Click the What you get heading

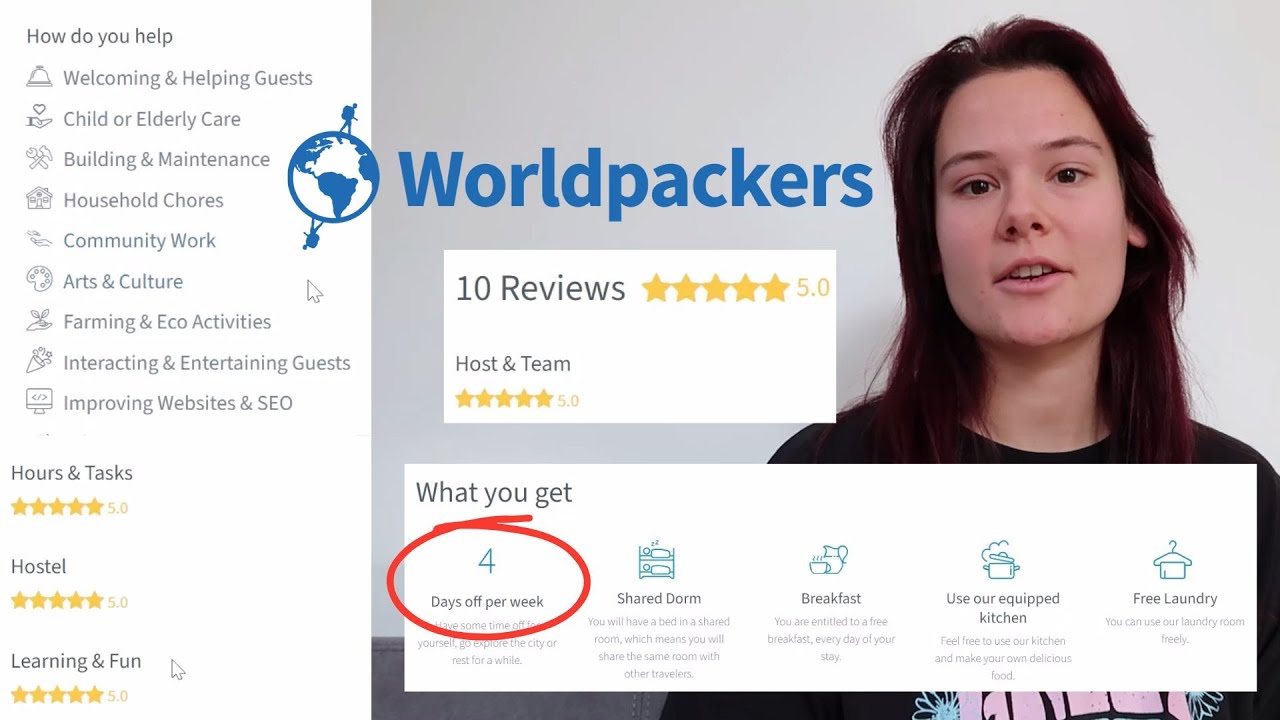point(494,492)
